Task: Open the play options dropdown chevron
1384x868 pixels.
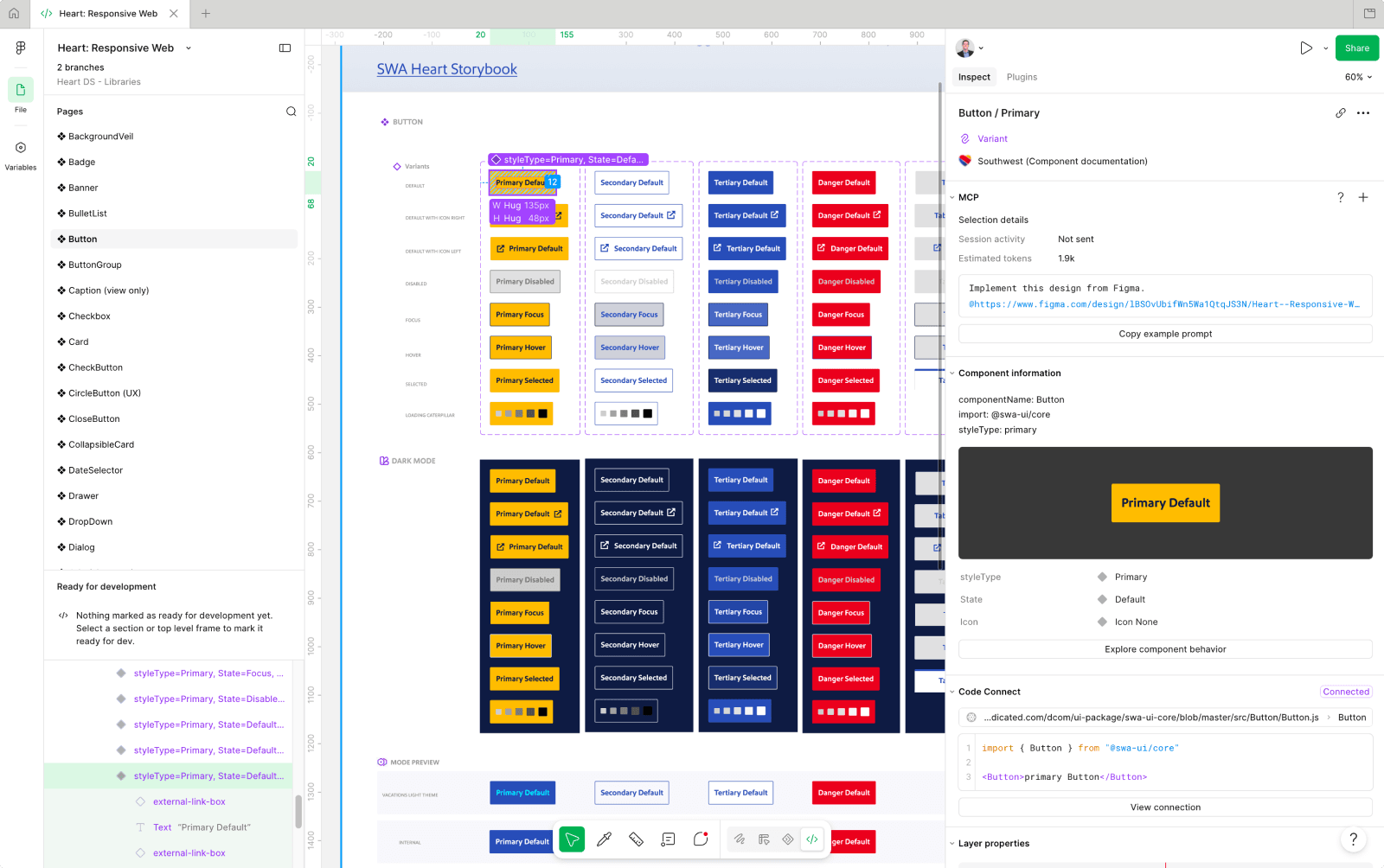Action: [x=1325, y=48]
